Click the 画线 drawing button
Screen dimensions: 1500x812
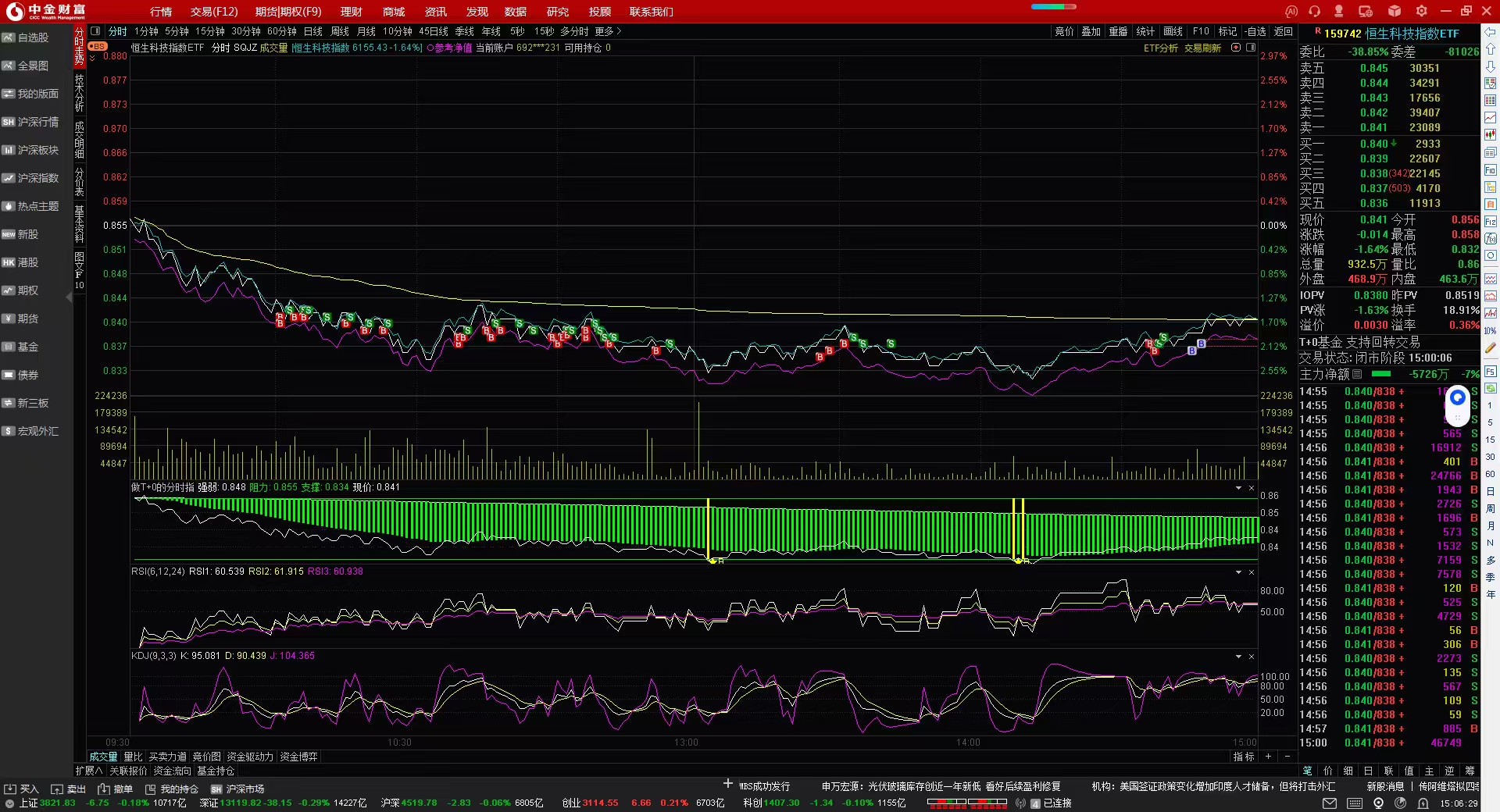coord(1173,31)
